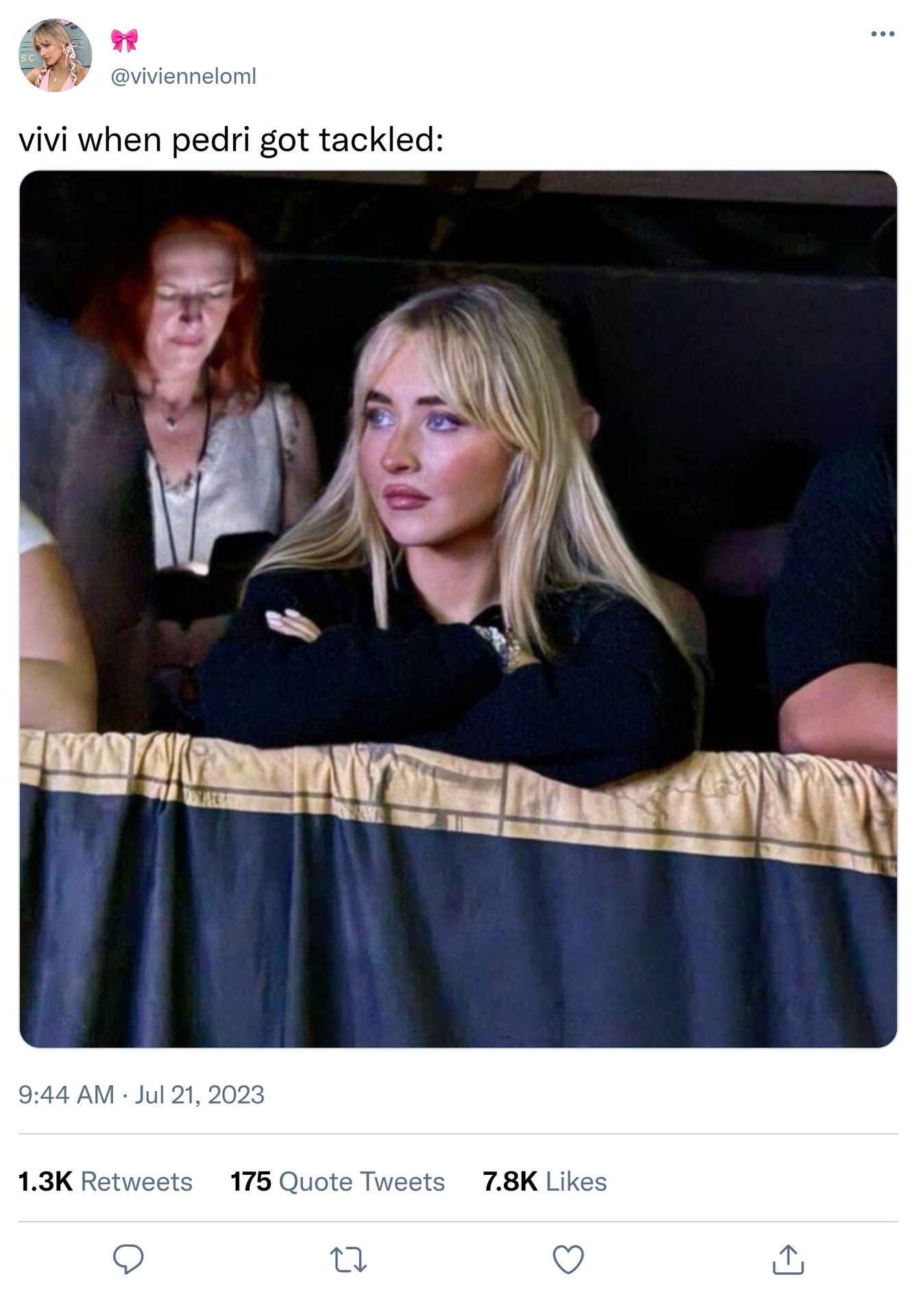Viewport: 918px width, 1316px height.
Task: Open the 175 Quote Tweets list
Action: coord(337,1182)
